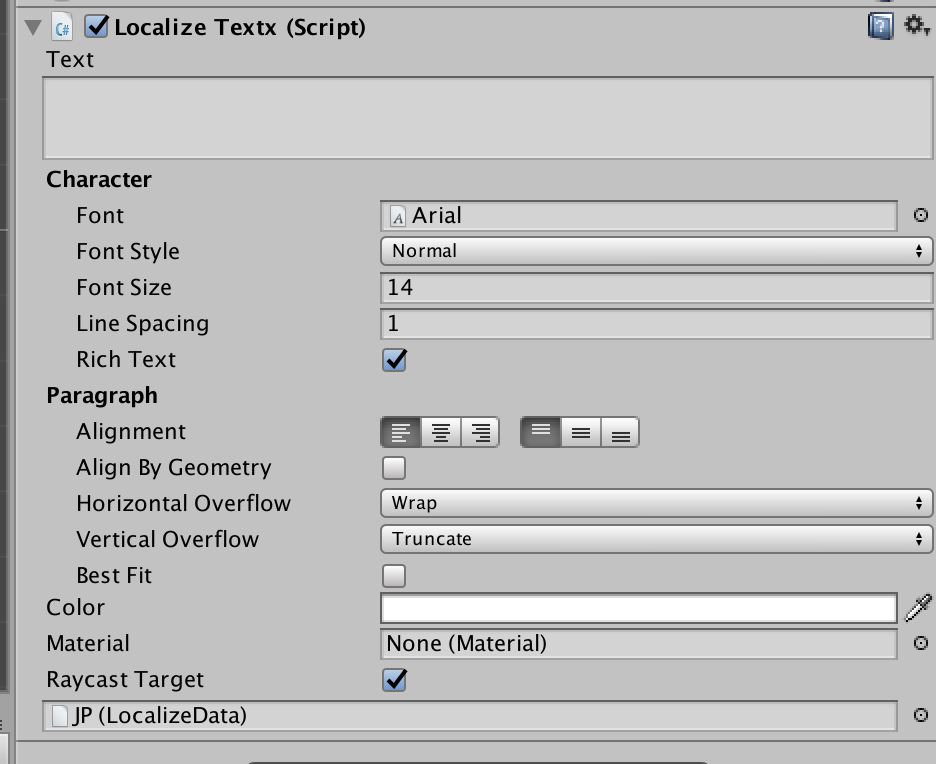Select middle vertical alignment
The width and height of the screenshot is (936, 764).
[581, 432]
